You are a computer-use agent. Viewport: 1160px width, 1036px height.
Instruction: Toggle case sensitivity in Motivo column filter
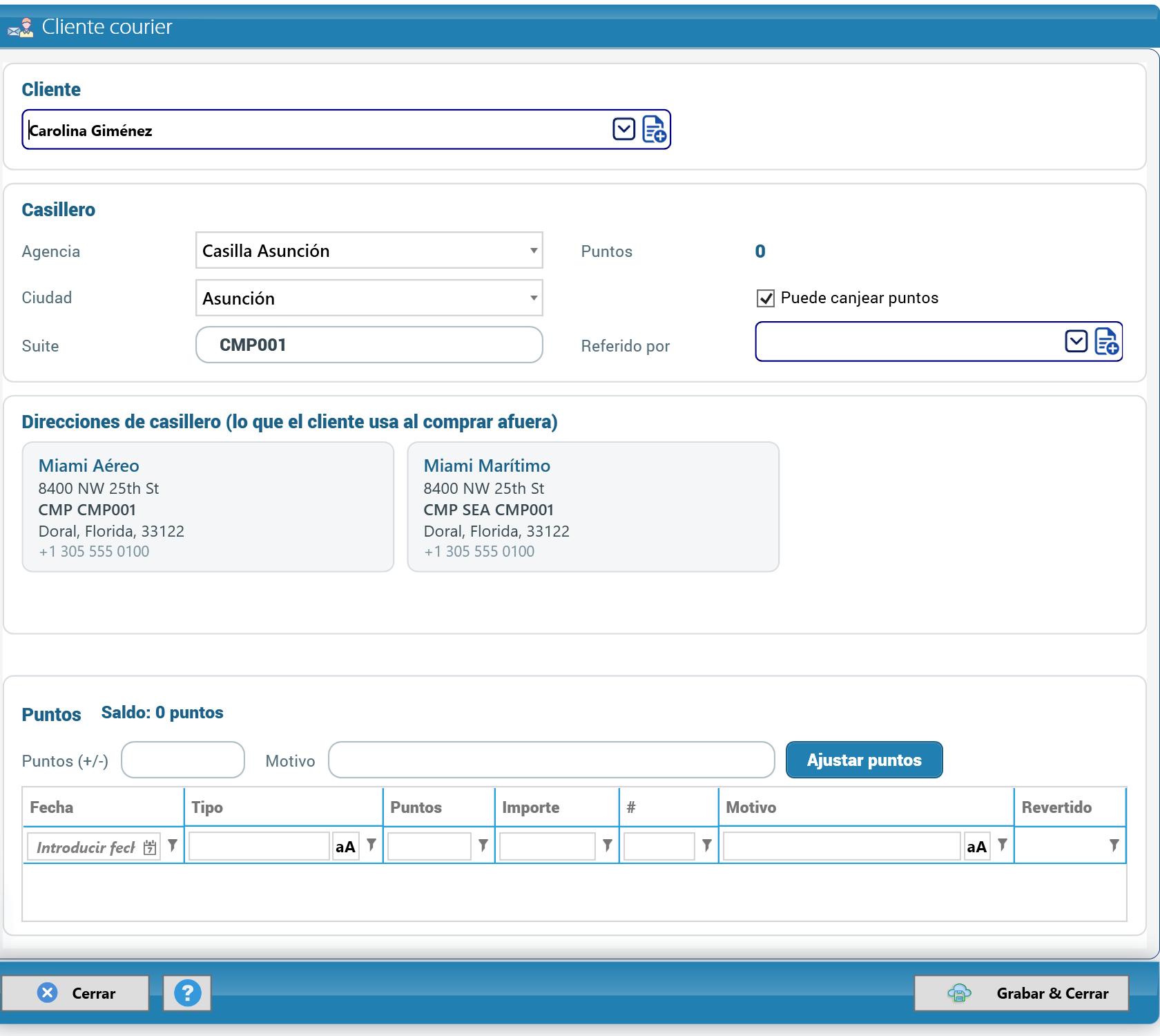pos(976,847)
